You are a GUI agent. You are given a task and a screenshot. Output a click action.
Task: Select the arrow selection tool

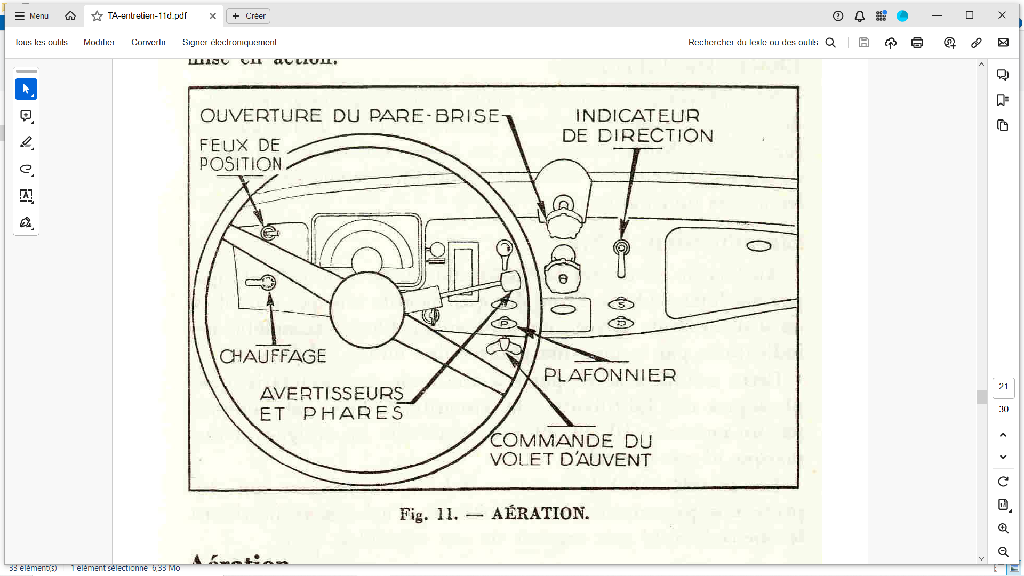click(26, 89)
